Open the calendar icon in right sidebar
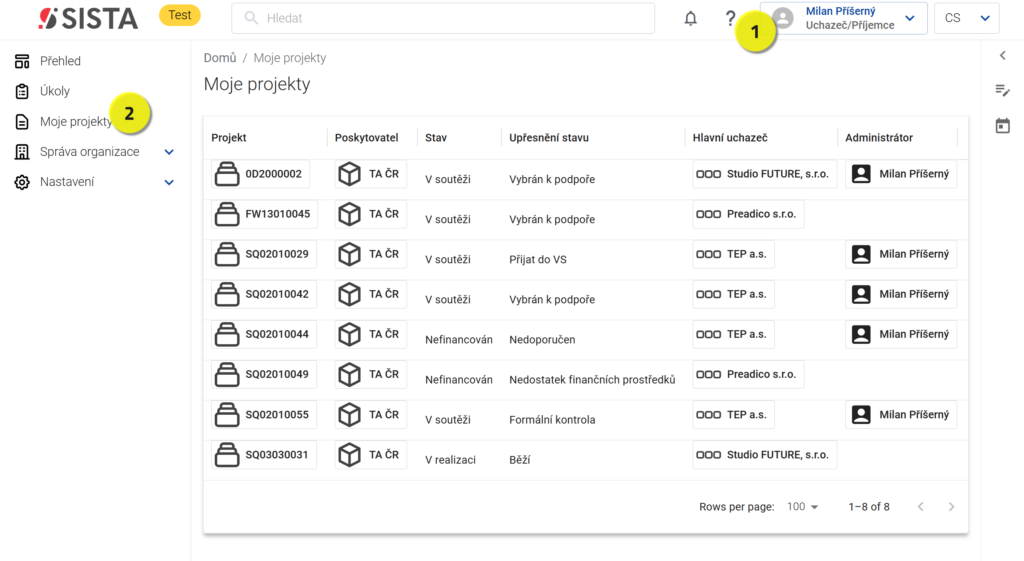This screenshot has height=561, width=1024. (x=1002, y=126)
